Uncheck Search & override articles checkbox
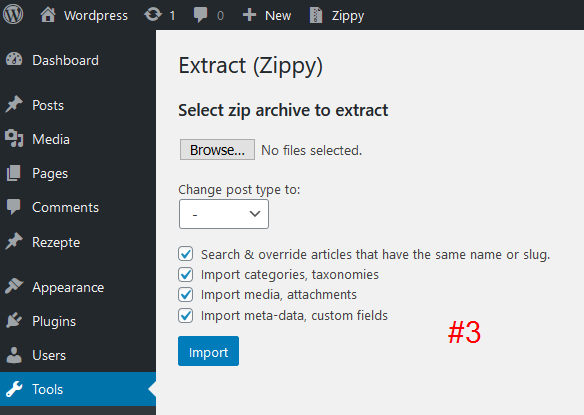584x415 pixels. click(x=185, y=254)
